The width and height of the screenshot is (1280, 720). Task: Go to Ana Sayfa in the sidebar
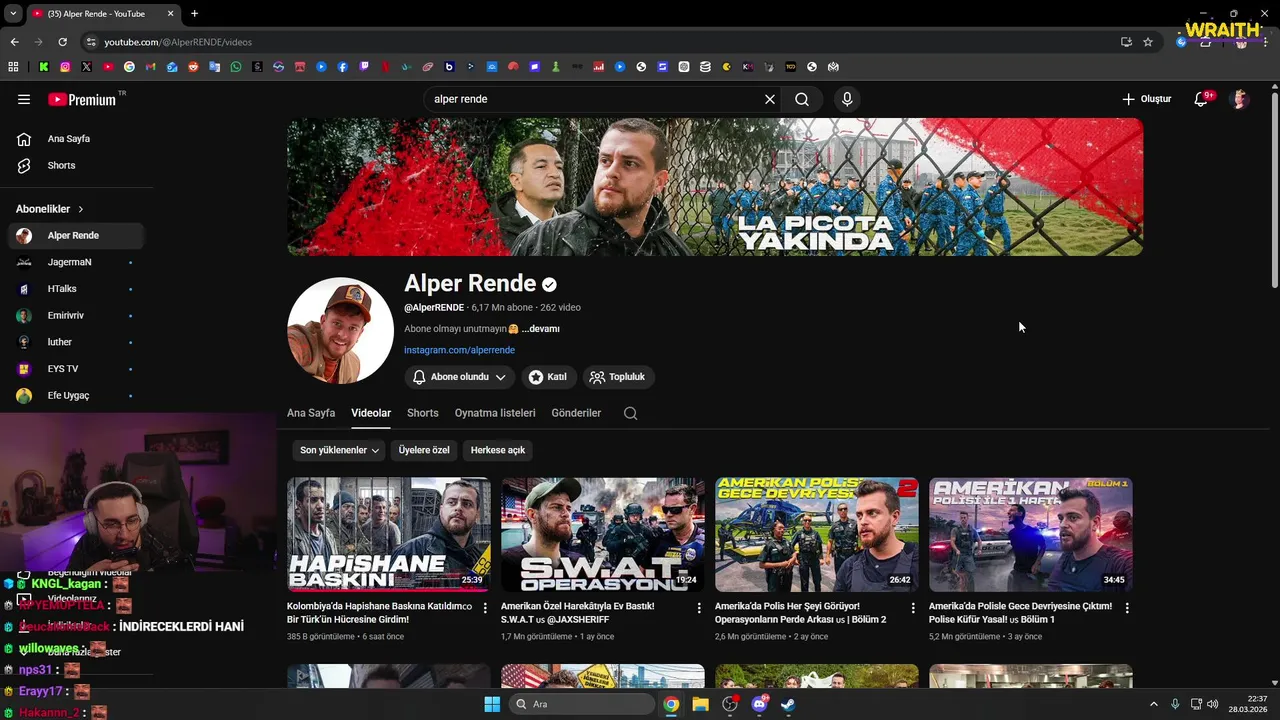pos(76,139)
